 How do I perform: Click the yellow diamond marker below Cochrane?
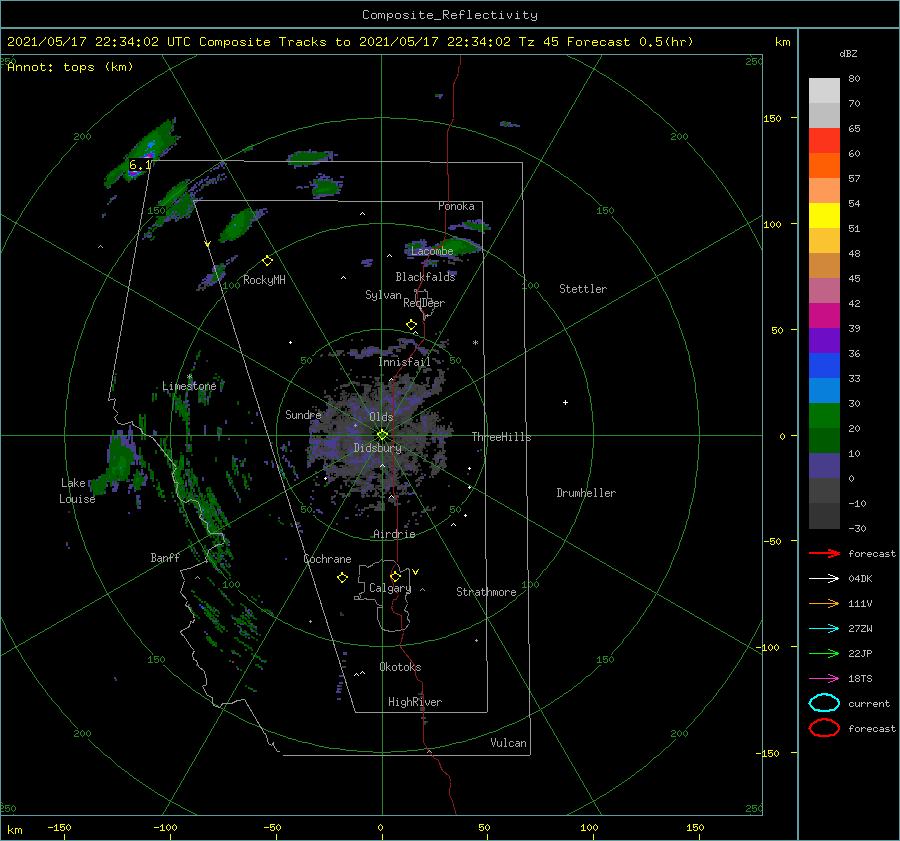click(x=342, y=578)
